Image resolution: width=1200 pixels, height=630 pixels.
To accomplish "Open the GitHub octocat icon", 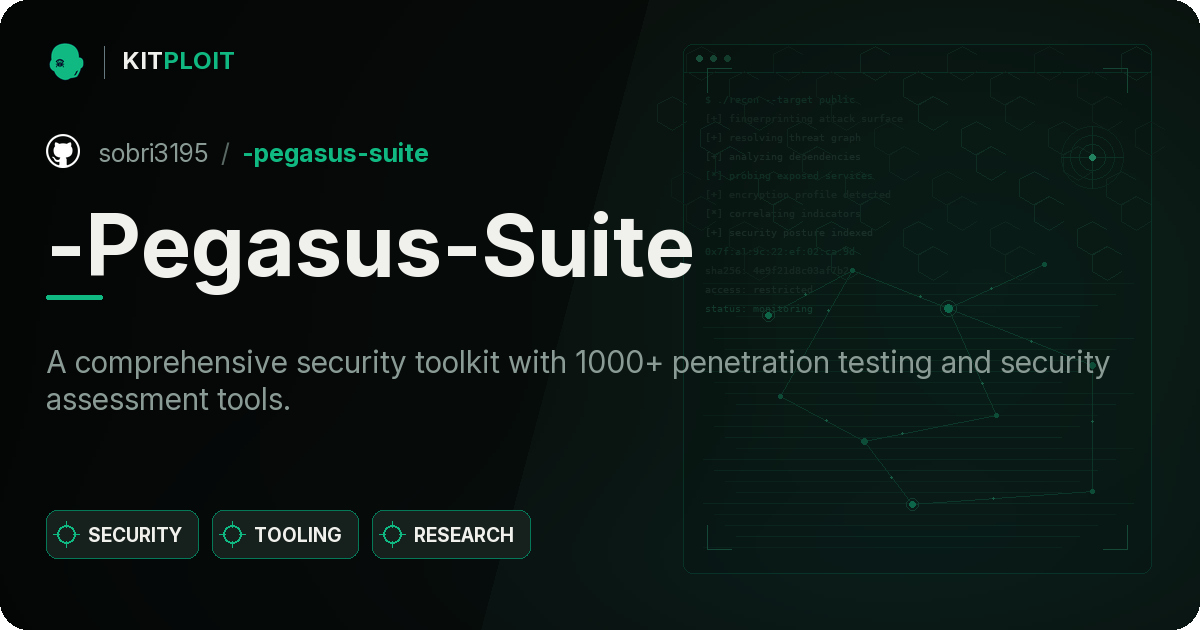I will (63, 153).
